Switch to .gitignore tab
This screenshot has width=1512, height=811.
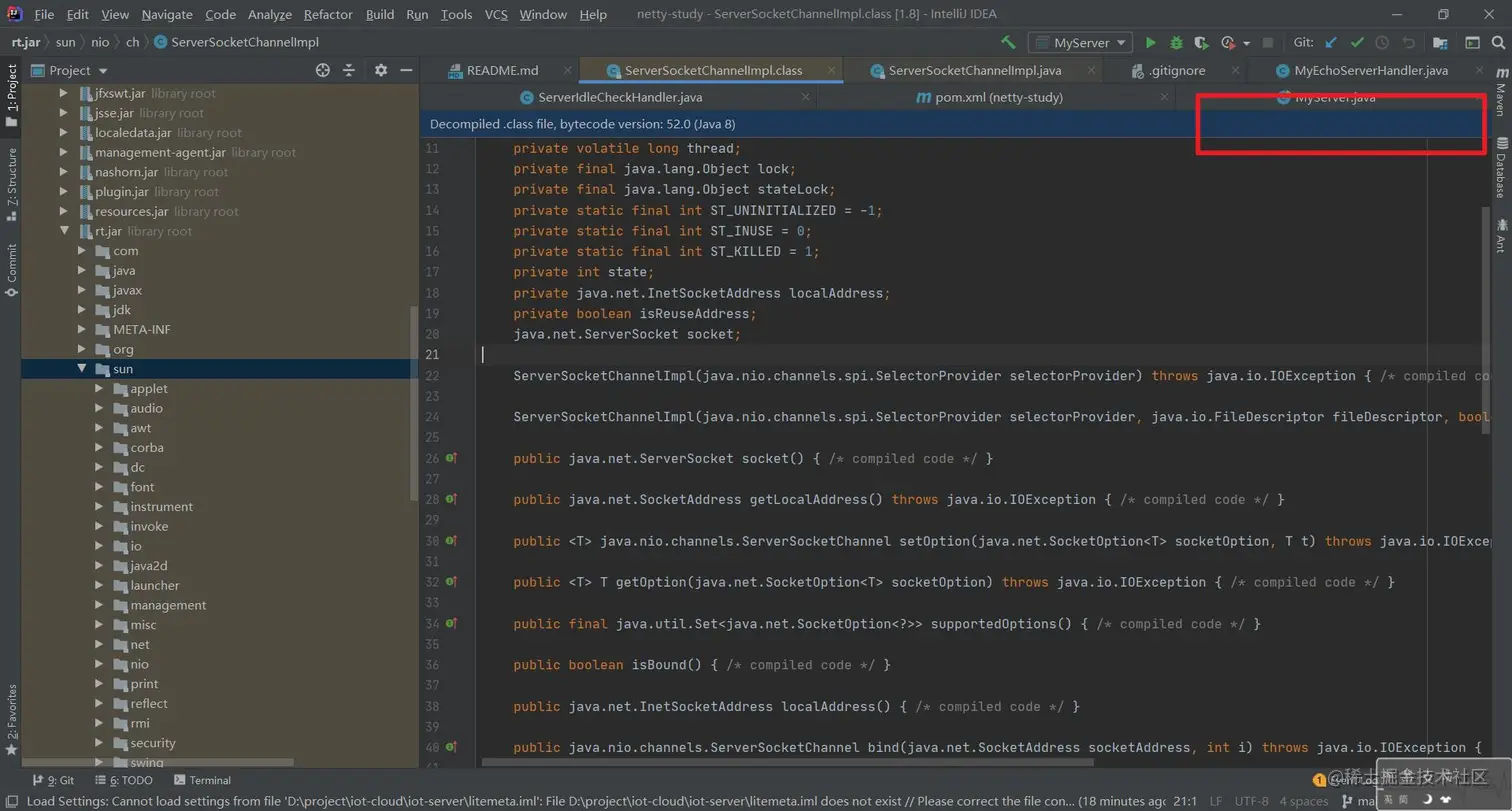click(1177, 71)
